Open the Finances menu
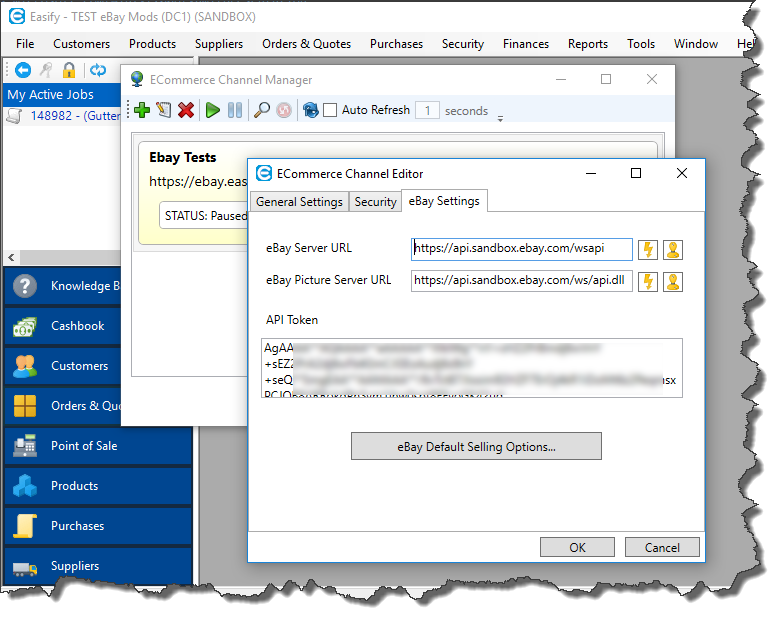Screen dimensions: 784x620 pyautogui.click(x=526, y=44)
